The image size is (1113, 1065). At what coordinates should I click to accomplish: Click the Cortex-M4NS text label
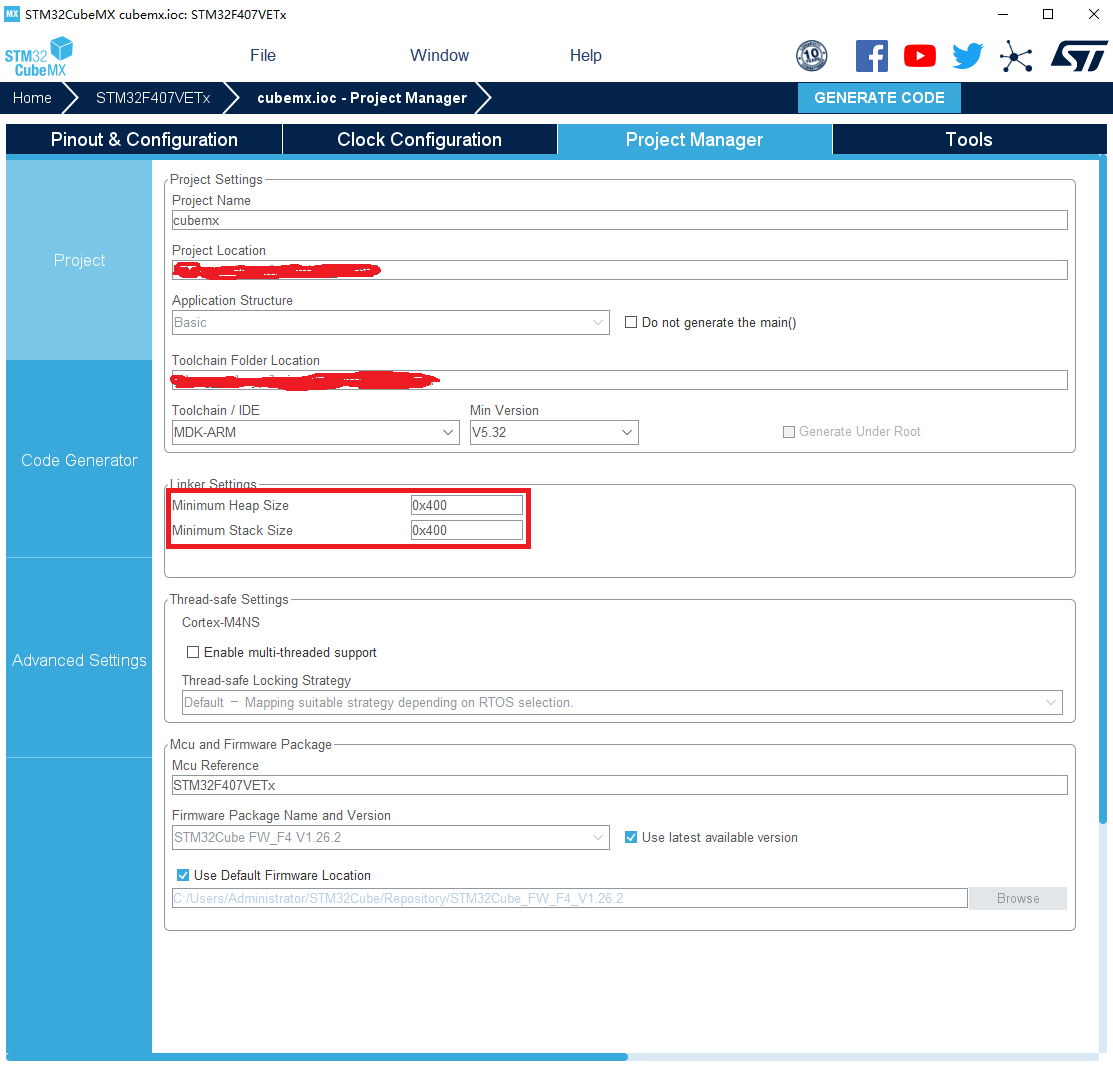pyautogui.click(x=221, y=622)
